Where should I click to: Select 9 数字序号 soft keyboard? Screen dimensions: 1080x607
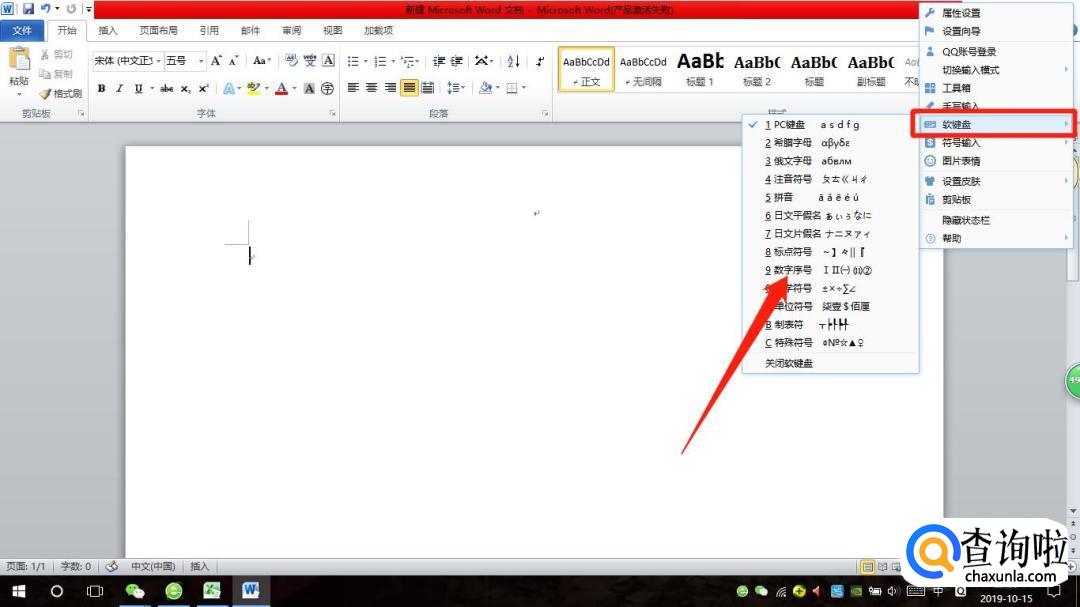pyautogui.click(x=830, y=270)
